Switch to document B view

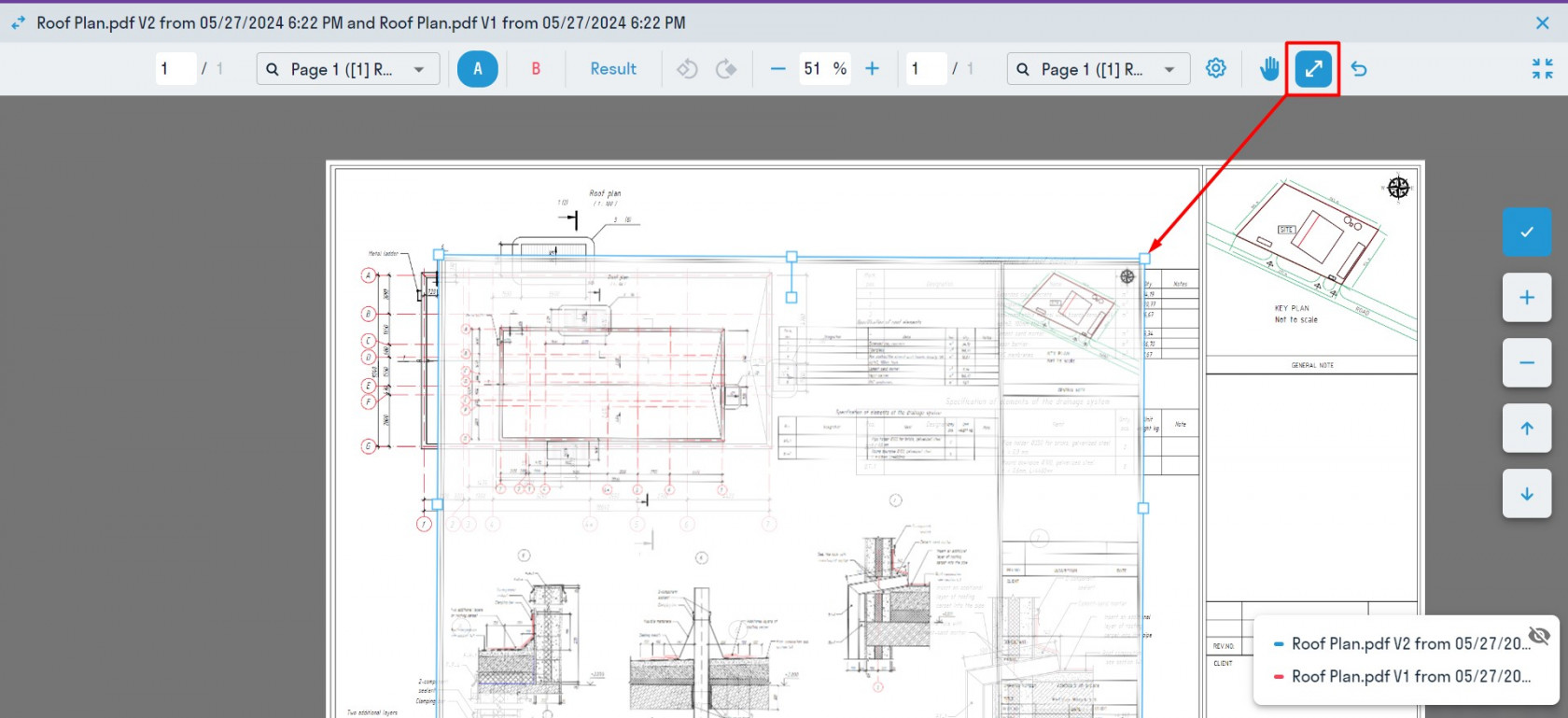[x=536, y=68]
